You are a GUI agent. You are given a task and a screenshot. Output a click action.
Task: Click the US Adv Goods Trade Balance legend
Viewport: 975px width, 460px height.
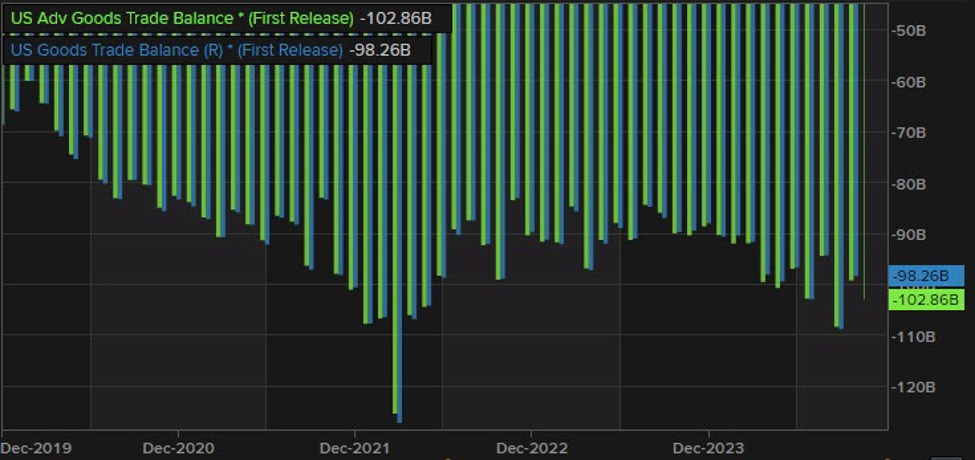pyautogui.click(x=180, y=19)
